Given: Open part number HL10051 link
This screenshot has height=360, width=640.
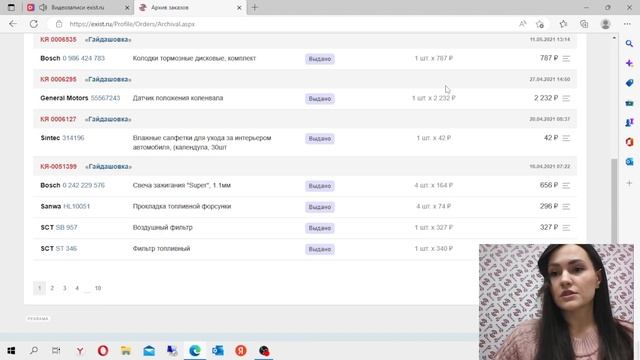Looking at the screenshot, I should 76,206.
